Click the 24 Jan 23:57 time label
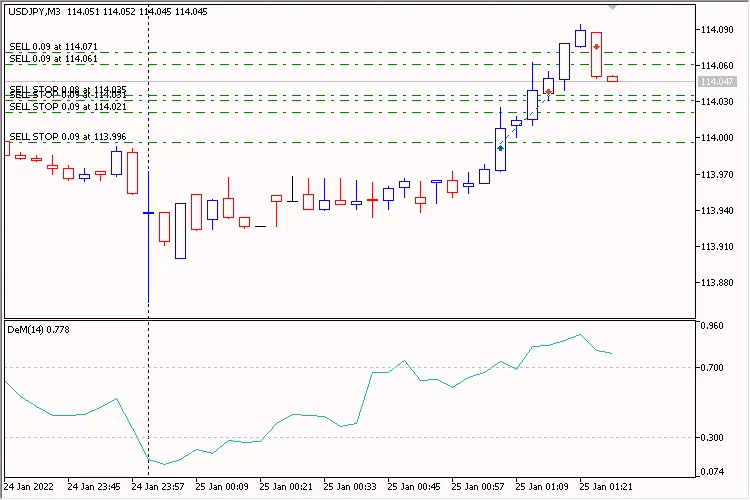This screenshot has height=500, width=750. pos(159,487)
